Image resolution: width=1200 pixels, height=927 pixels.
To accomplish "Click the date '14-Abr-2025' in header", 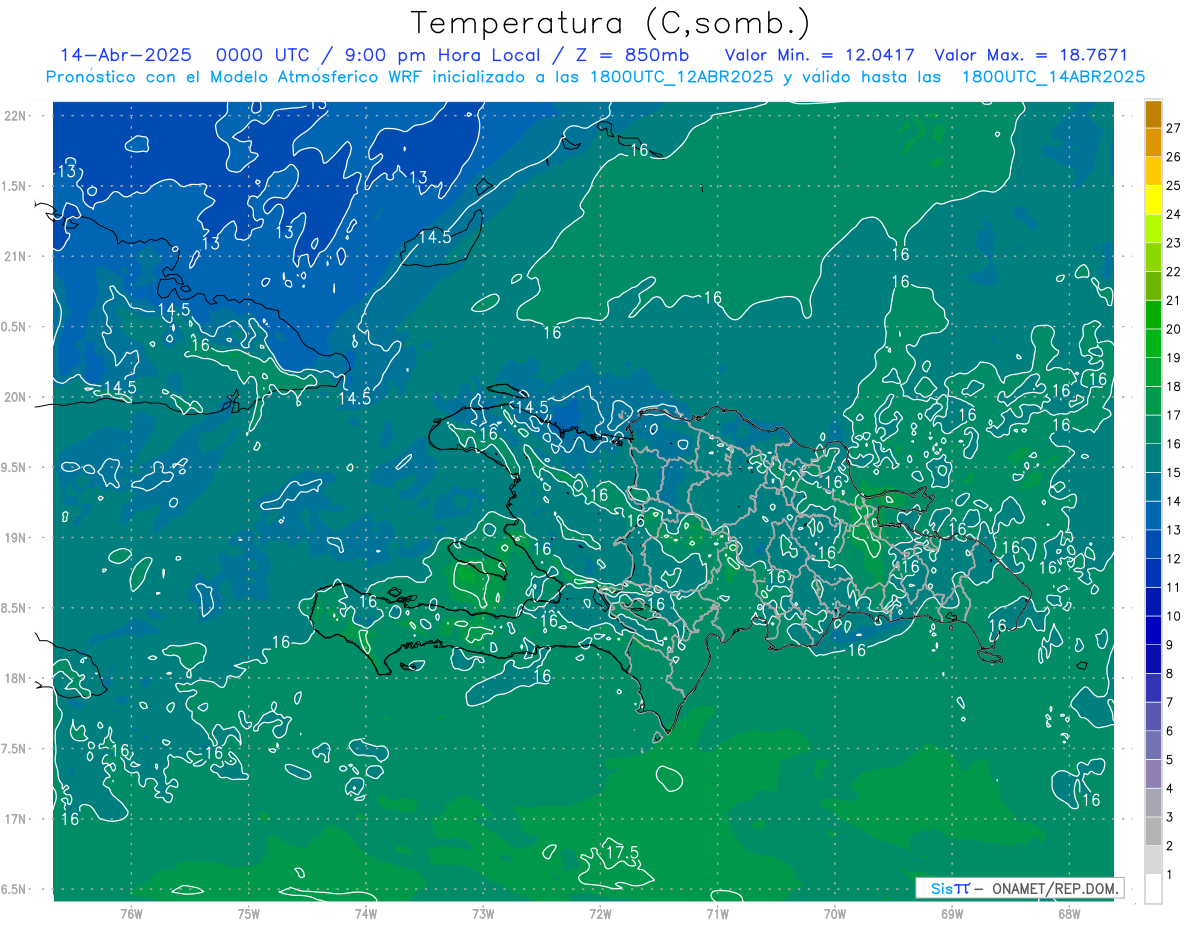I will click(126, 55).
